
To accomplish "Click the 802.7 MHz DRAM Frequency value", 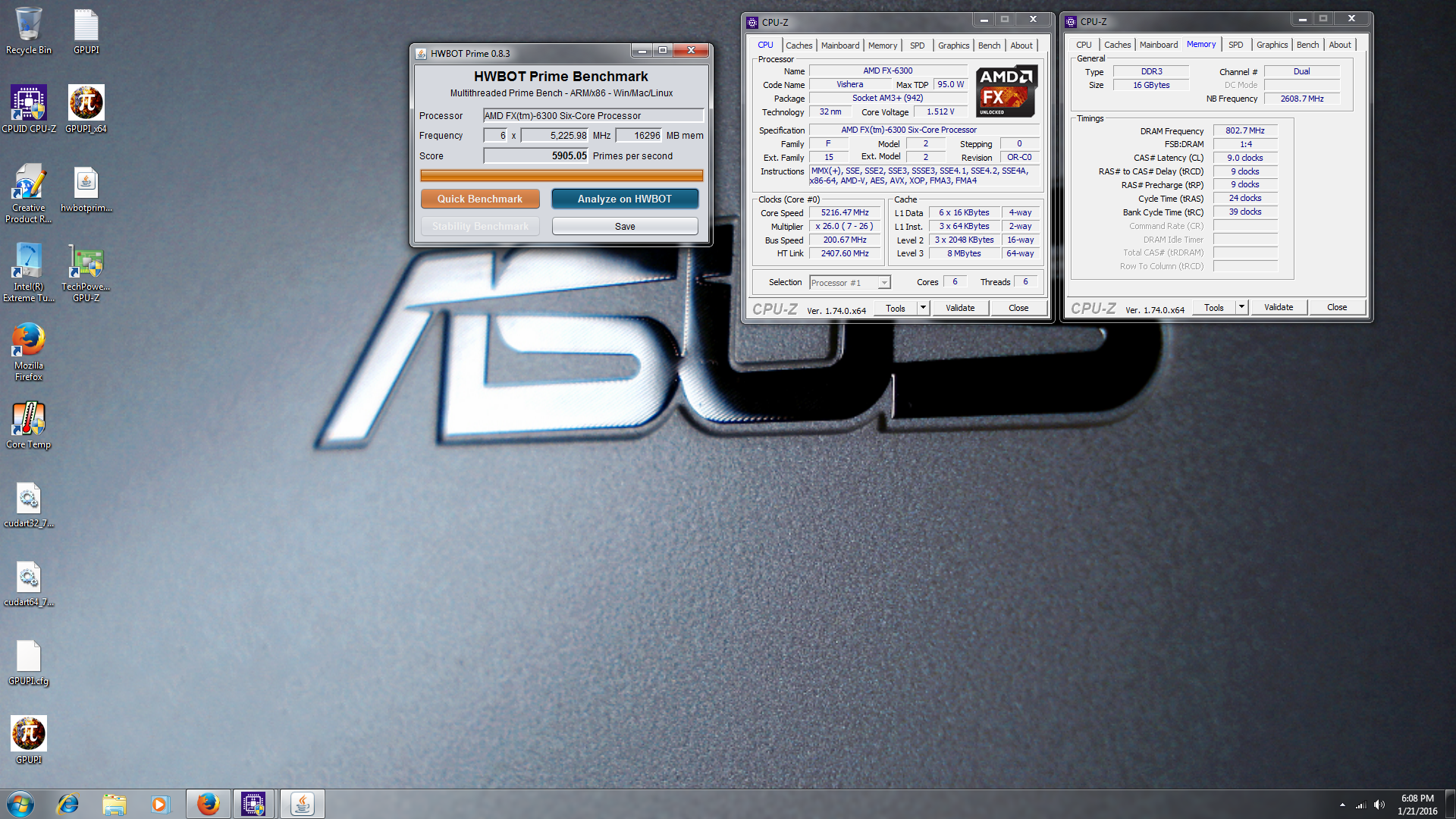I will [x=1245, y=130].
